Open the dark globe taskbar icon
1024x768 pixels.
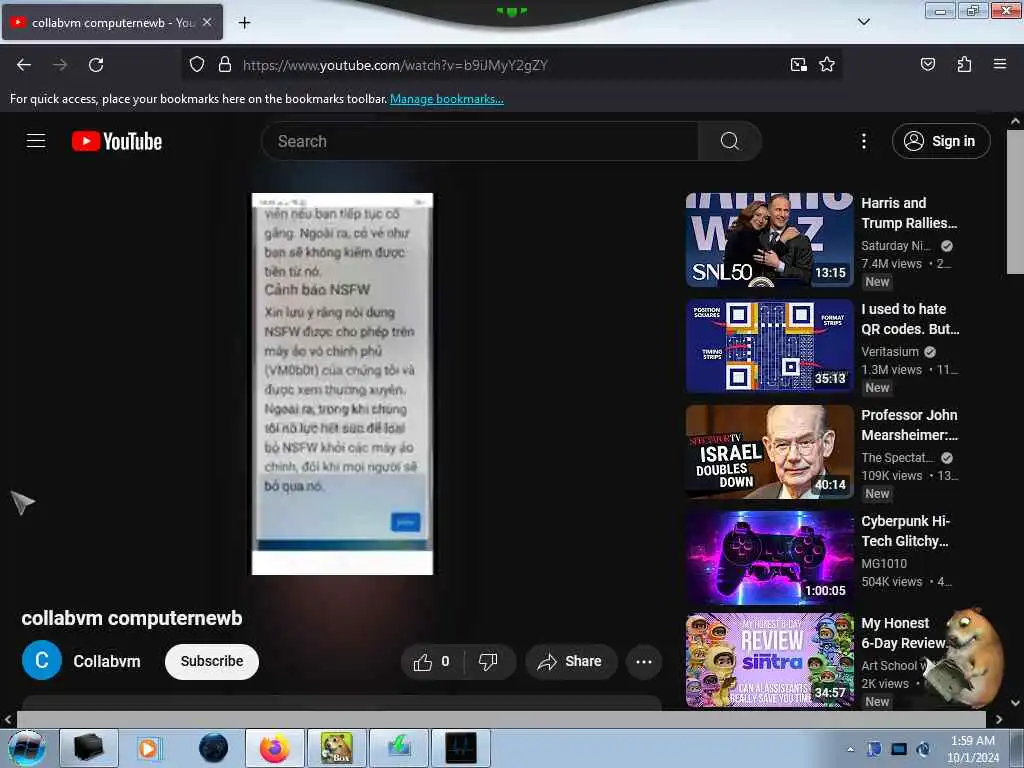pyautogui.click(x=213, y=748)
